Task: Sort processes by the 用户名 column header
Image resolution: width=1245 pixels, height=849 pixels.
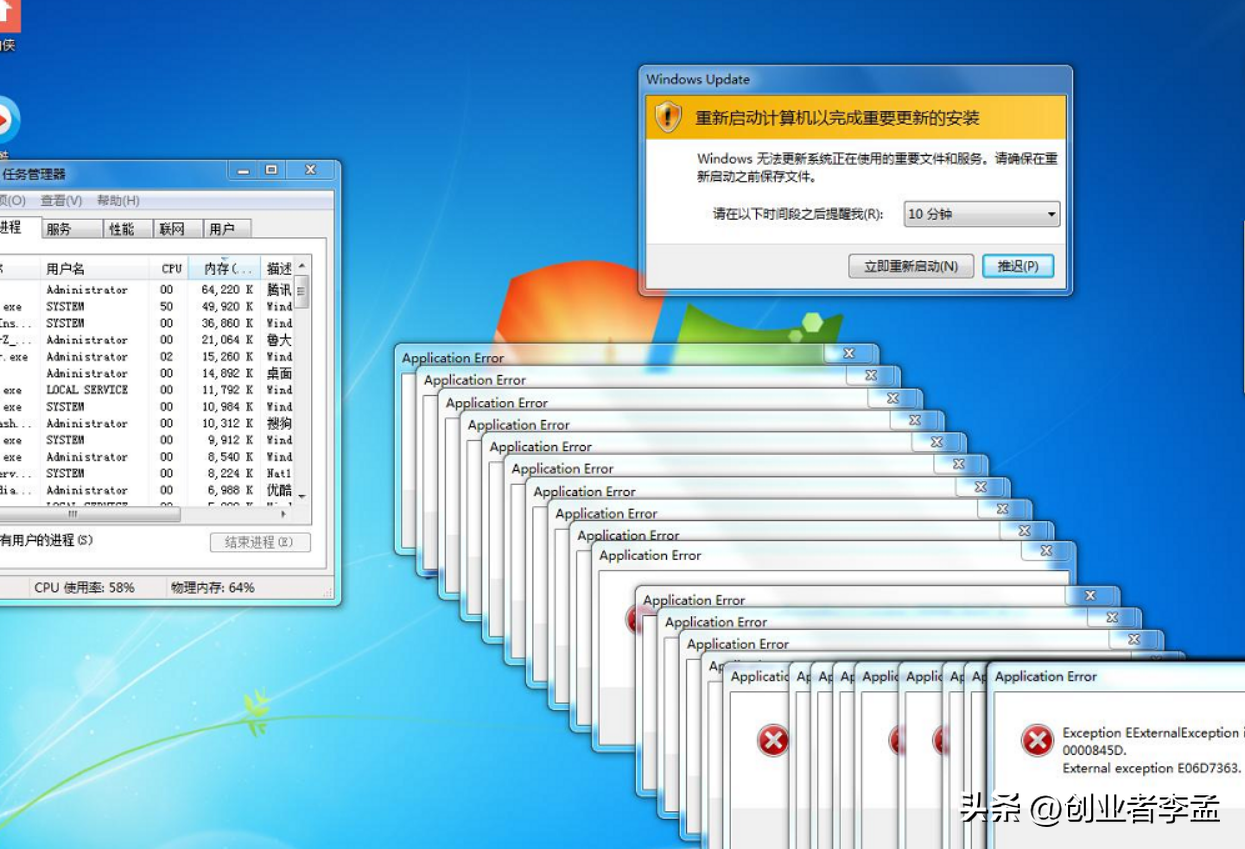Action: tap(96, 268)
